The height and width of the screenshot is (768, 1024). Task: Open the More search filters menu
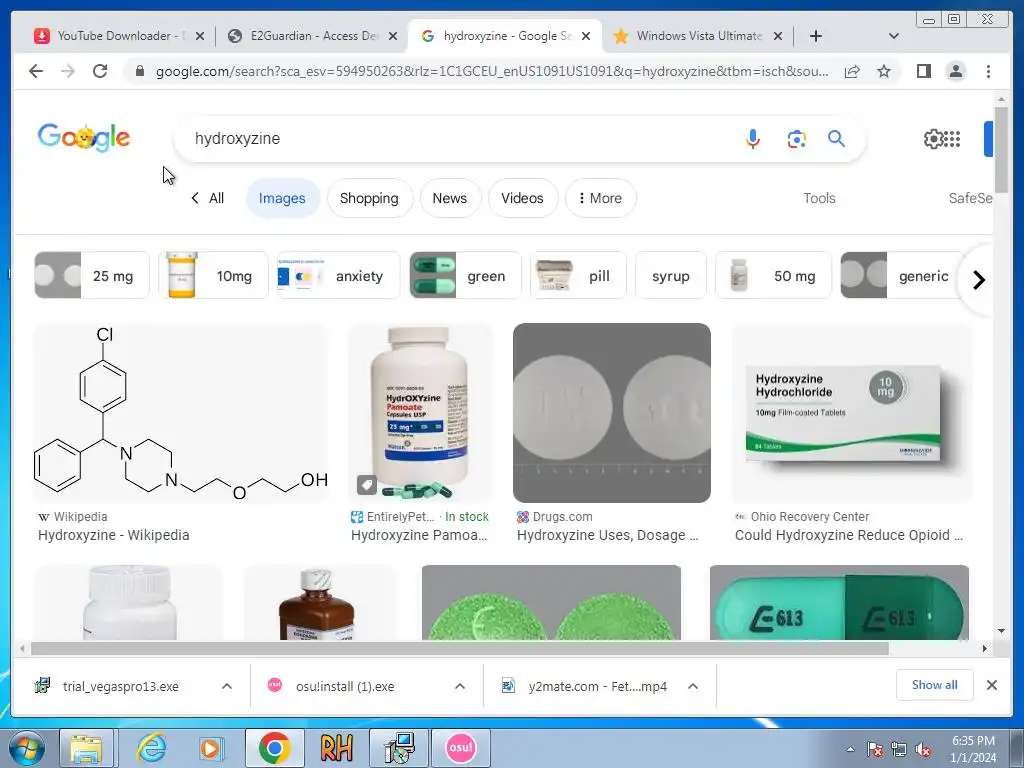pos(600,198)
